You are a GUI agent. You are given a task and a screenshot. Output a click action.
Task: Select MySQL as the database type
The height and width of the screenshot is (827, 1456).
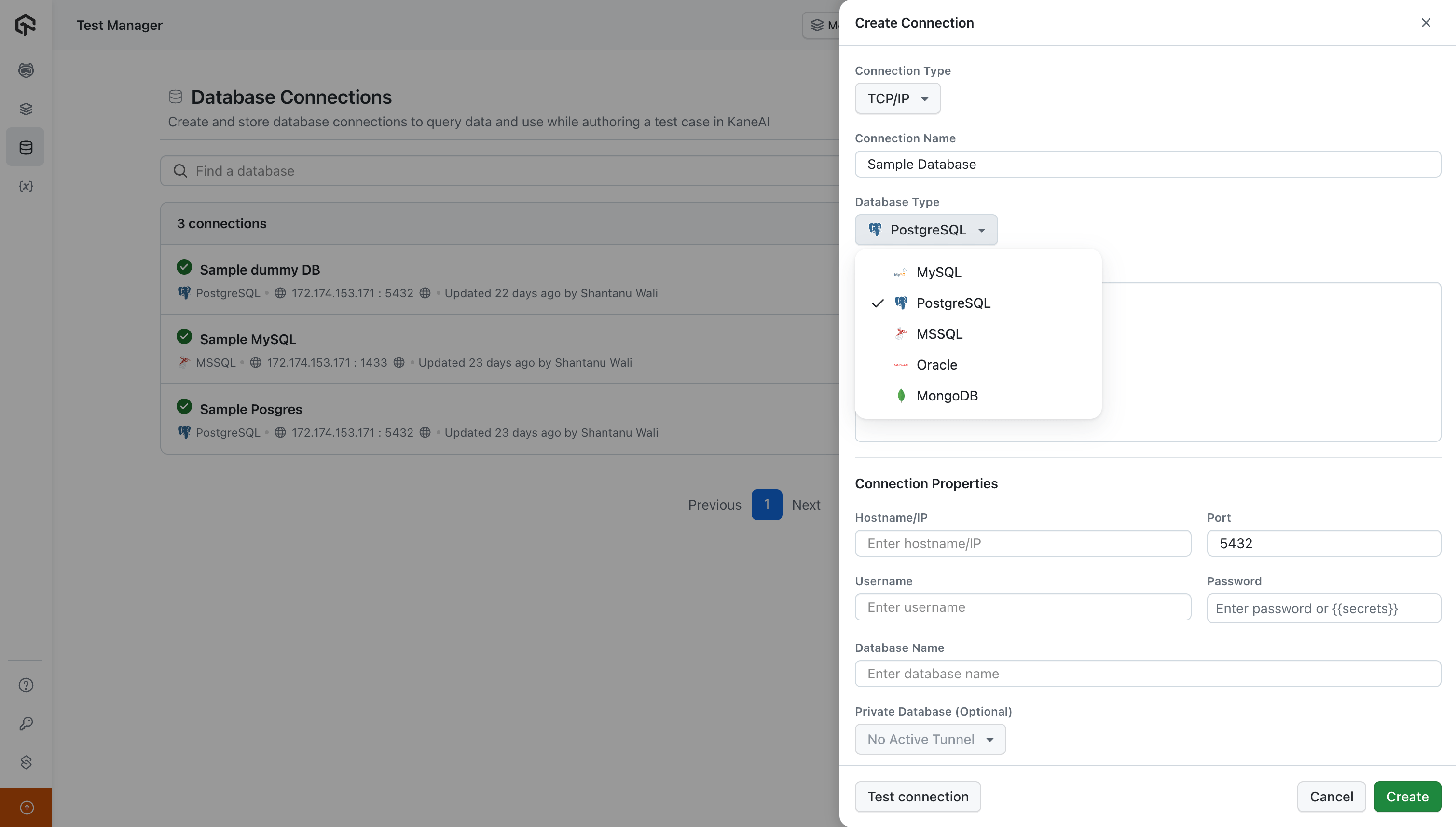coord(938,272)
